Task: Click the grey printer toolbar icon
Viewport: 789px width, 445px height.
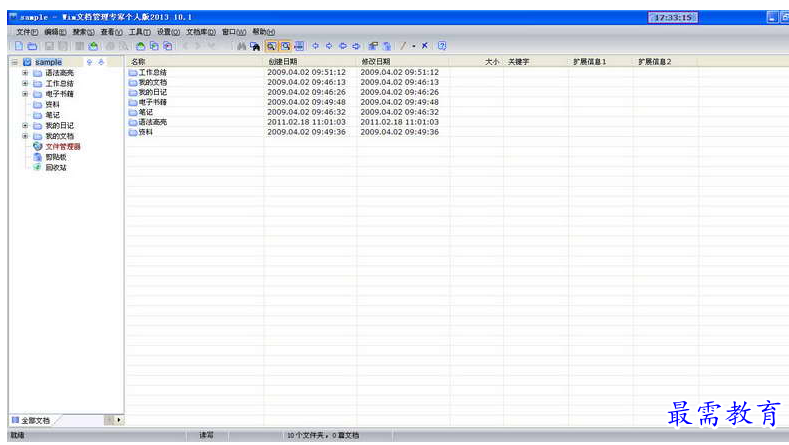Action: [110, 46]
